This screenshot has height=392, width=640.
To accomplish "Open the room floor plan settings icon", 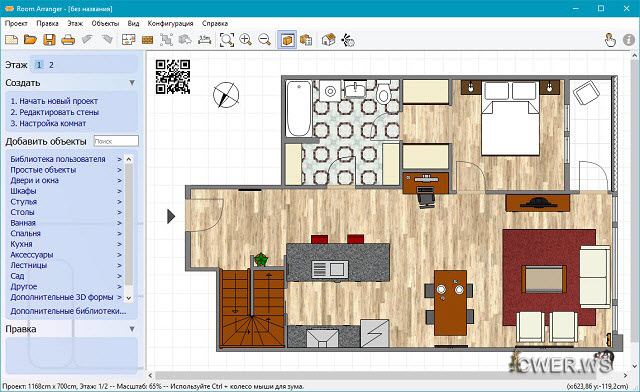I will tap(129, 40).
